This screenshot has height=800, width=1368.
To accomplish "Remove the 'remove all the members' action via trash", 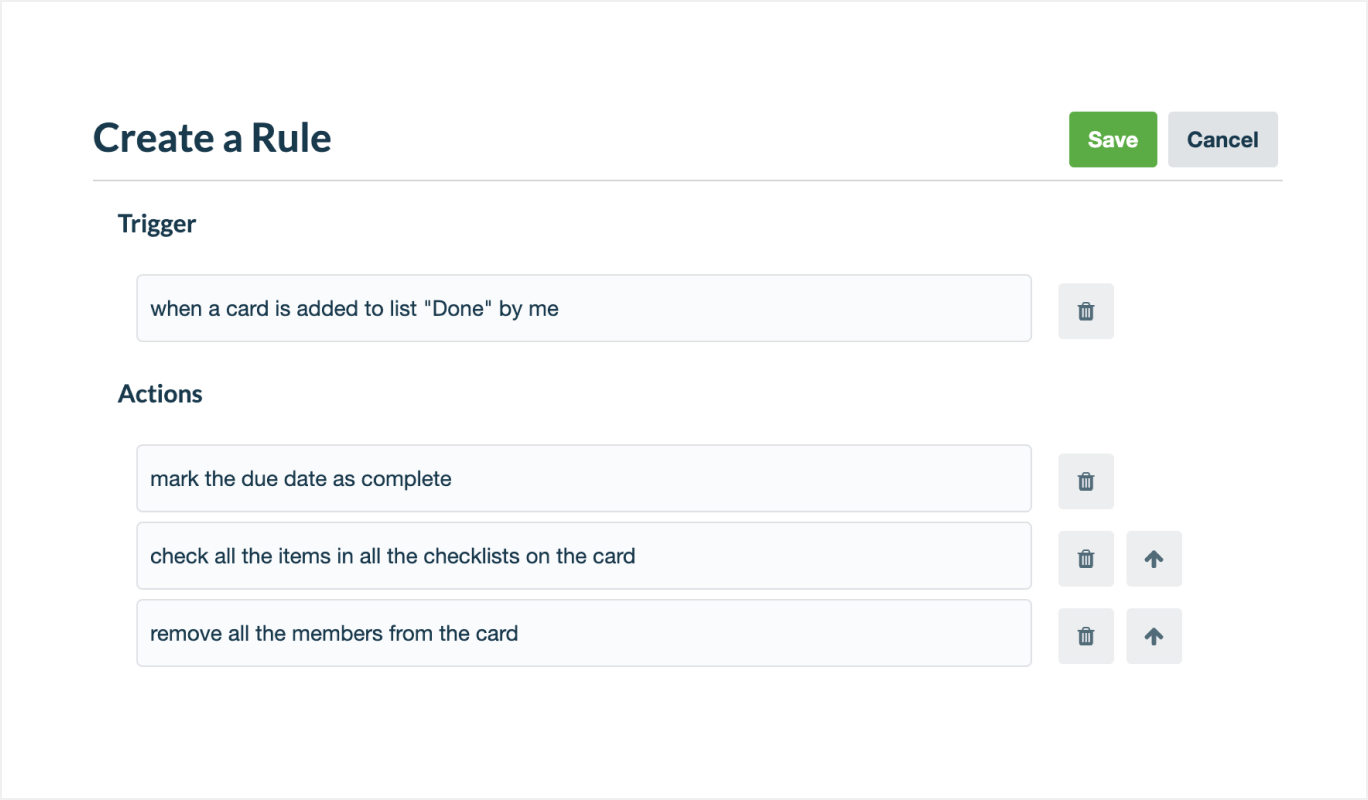I will [1085, 635].
